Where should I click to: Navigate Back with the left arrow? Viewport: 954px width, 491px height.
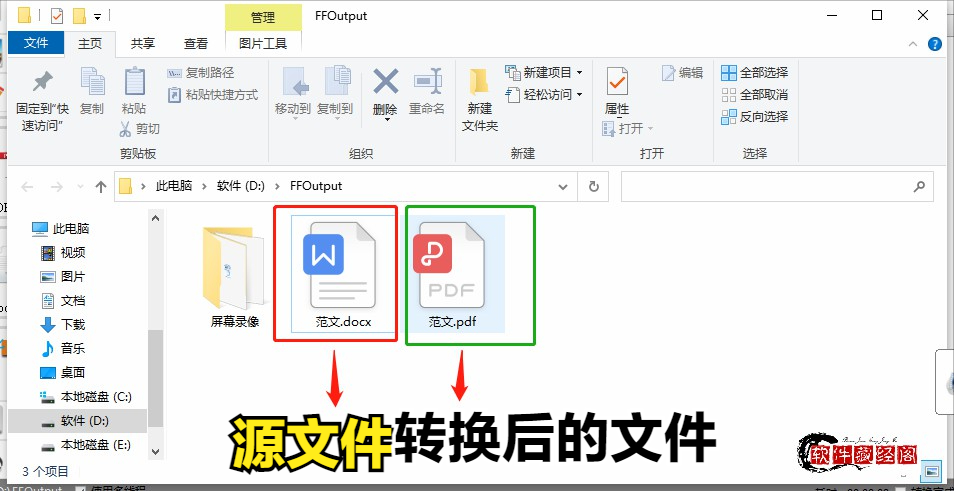28,187
